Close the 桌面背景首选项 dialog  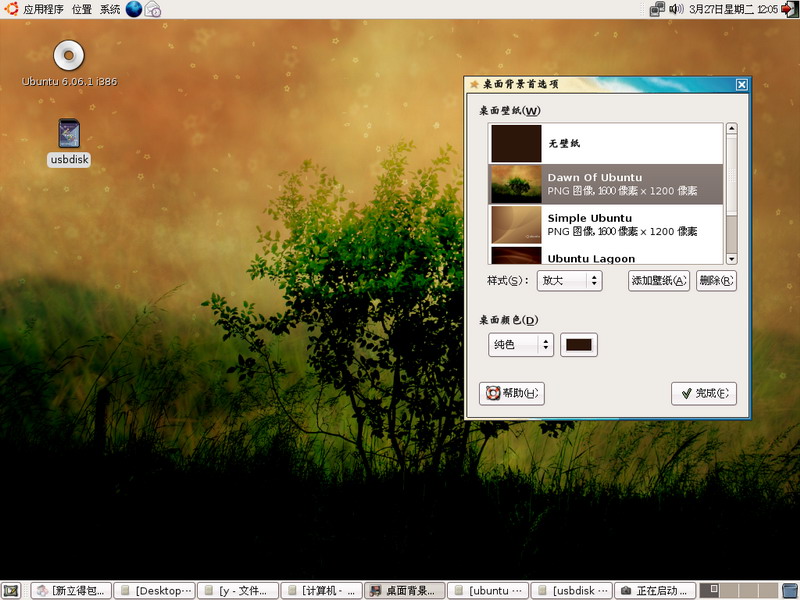tap(742, 85)
